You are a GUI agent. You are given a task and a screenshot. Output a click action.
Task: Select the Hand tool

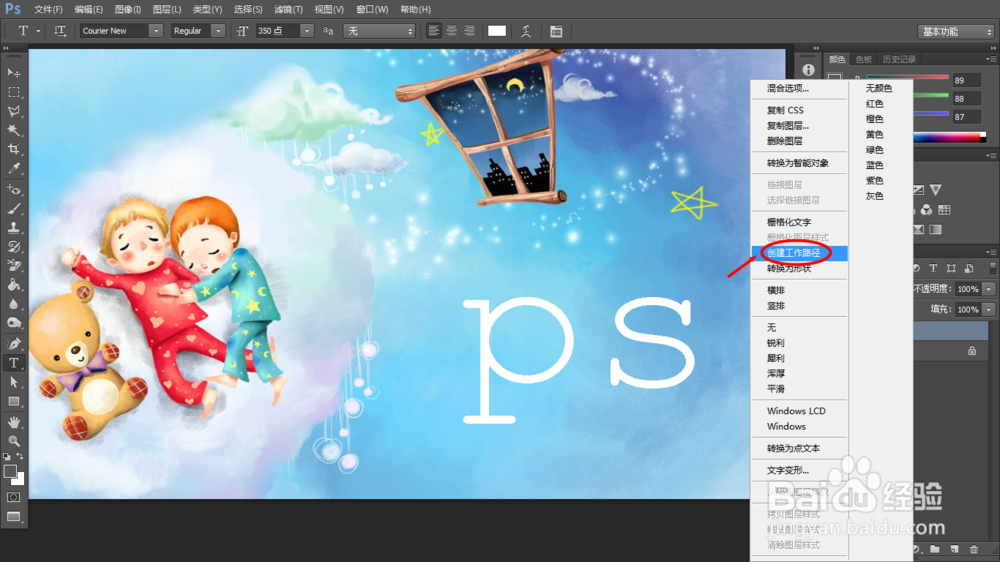[x=13, y=422]
